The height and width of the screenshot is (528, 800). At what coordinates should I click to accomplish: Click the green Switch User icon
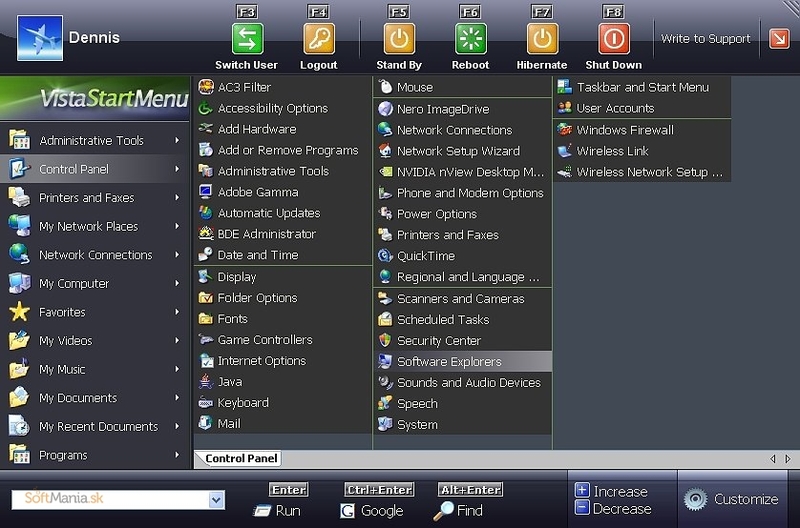click(x=246, y=39)
